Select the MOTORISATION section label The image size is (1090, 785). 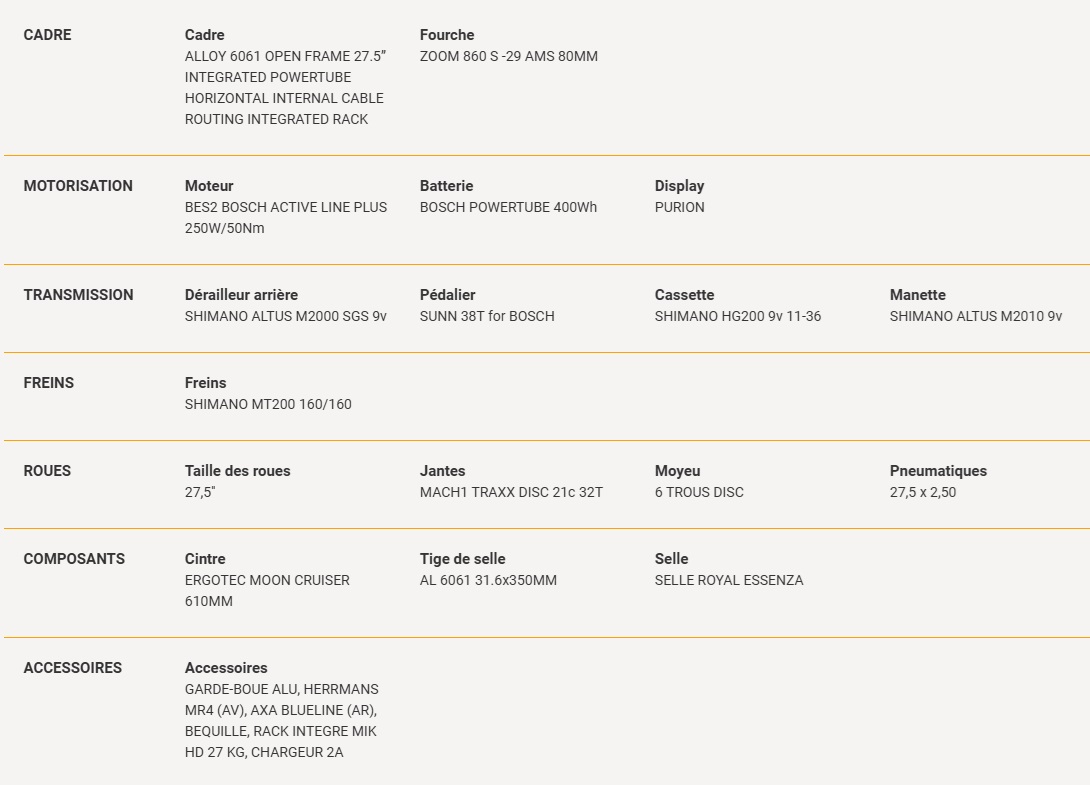pos(78,186)
